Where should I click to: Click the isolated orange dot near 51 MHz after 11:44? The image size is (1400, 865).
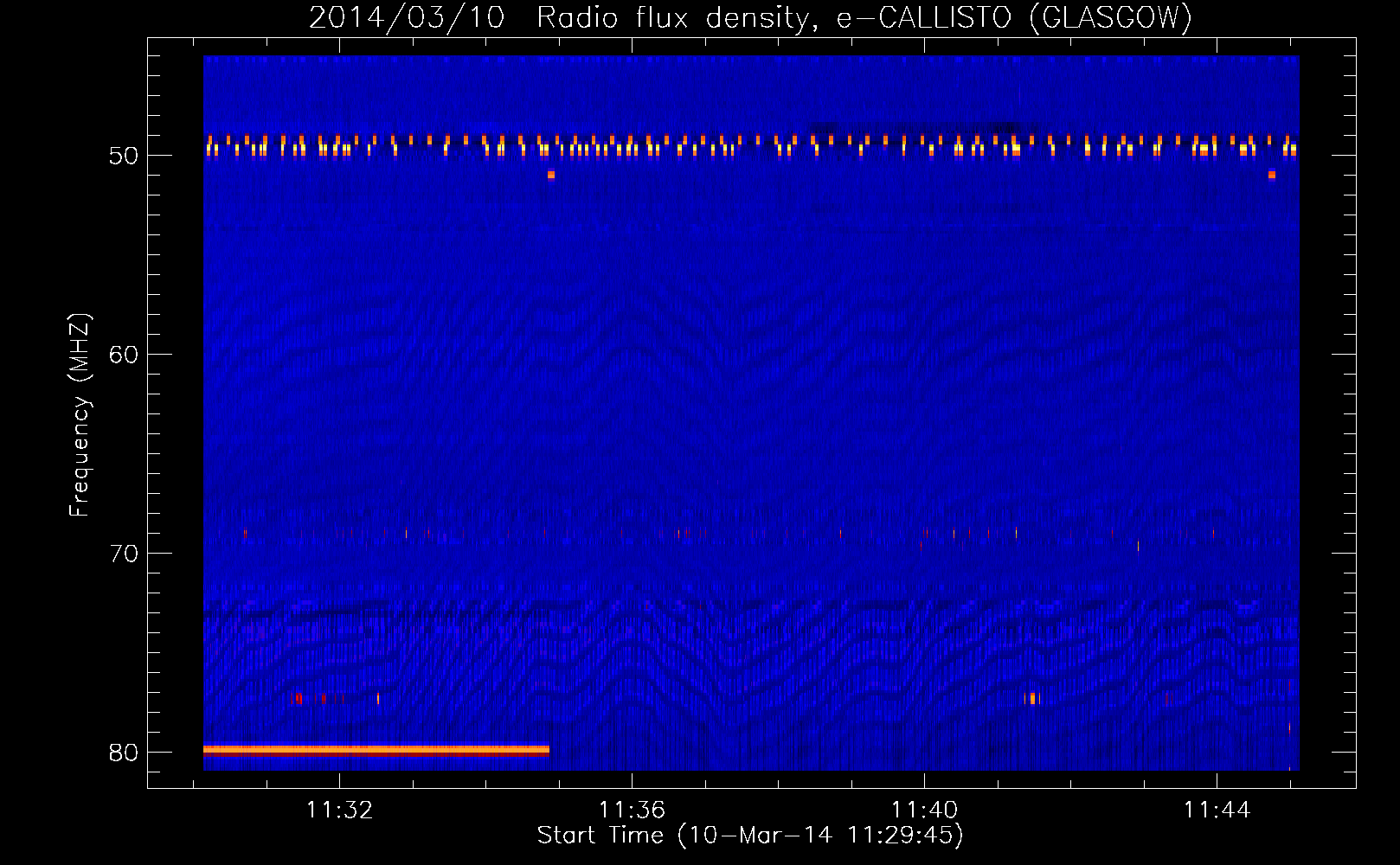point(1272,175)
